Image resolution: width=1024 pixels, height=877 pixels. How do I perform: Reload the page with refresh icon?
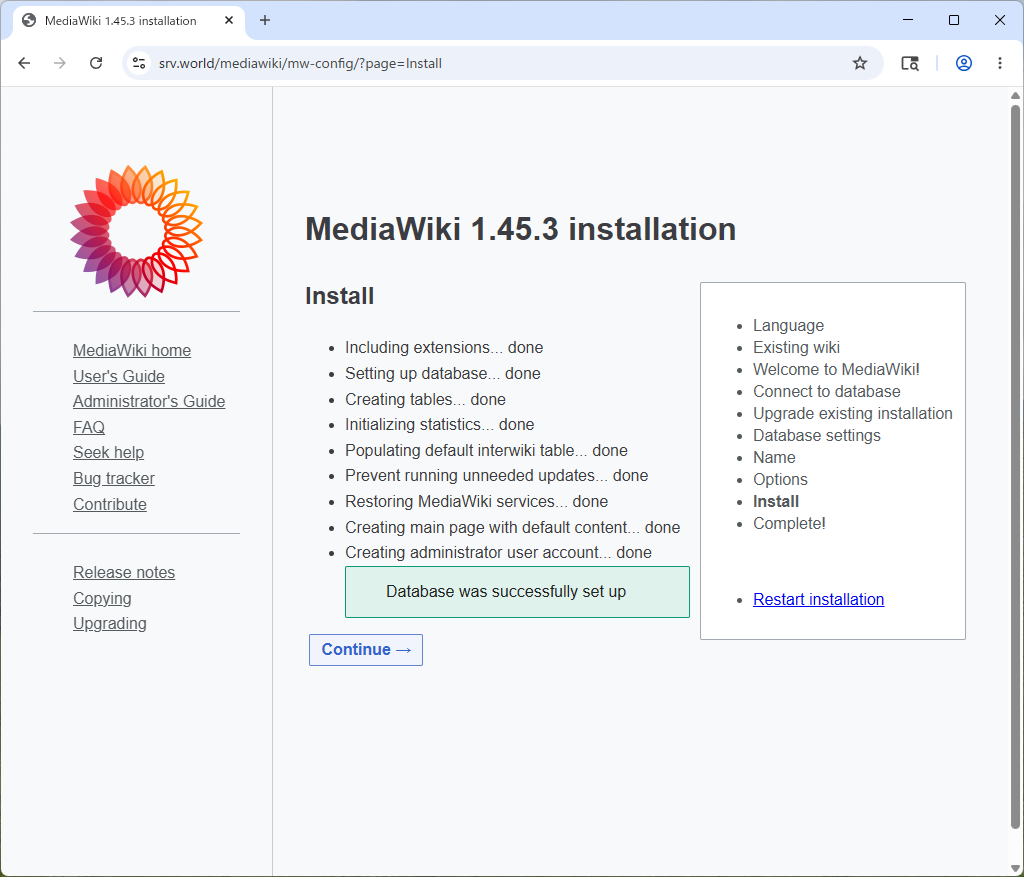(x=96, y=63)
